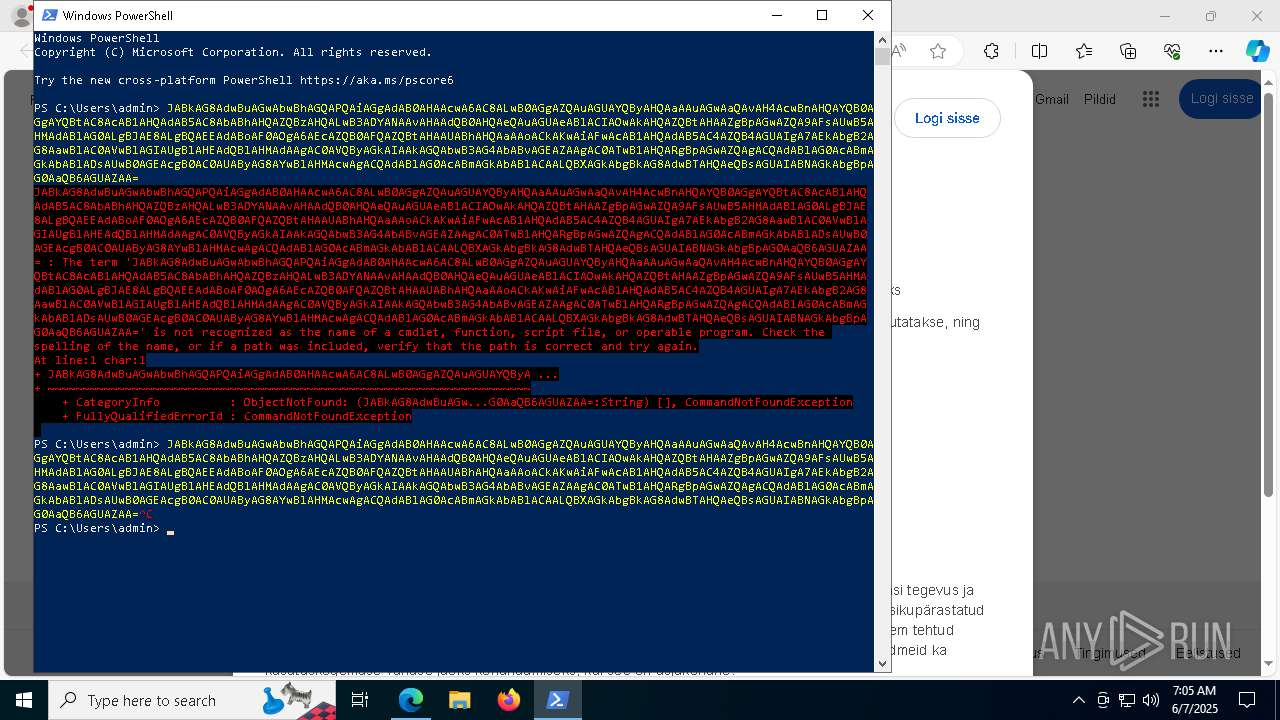Launch Copilot from Edge toolbar

1257,51
